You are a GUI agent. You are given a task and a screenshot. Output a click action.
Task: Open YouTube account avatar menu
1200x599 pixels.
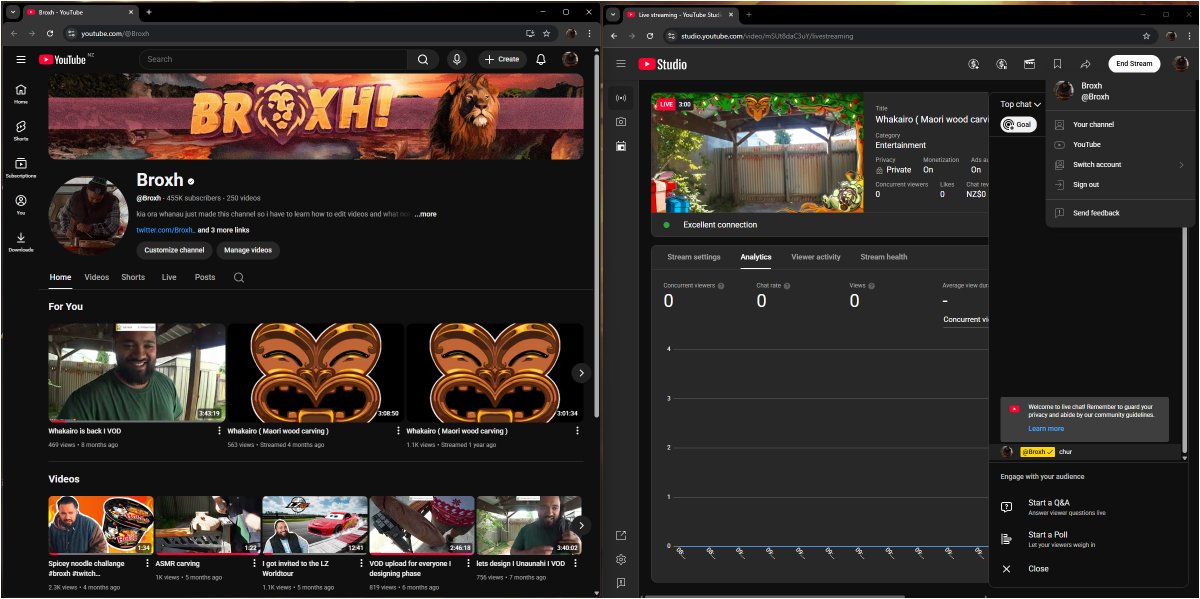coord(571,59)
